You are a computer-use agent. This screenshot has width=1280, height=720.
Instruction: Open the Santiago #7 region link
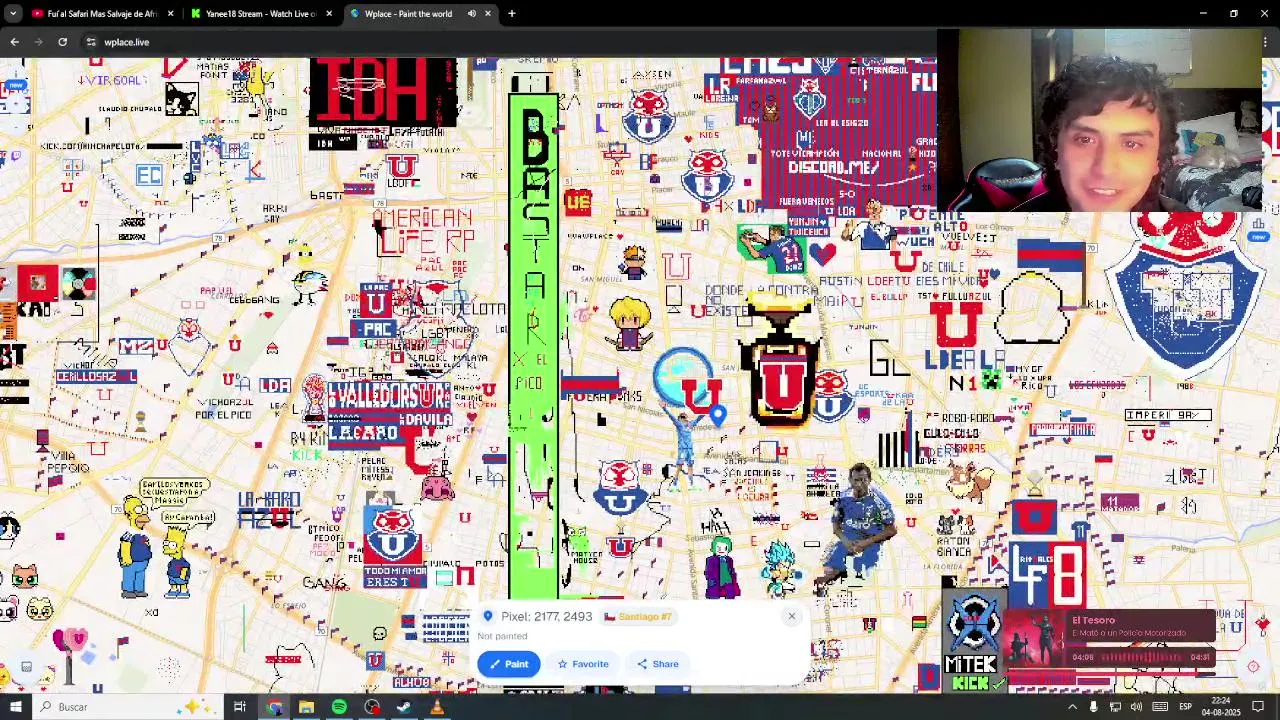pos(638,617)
